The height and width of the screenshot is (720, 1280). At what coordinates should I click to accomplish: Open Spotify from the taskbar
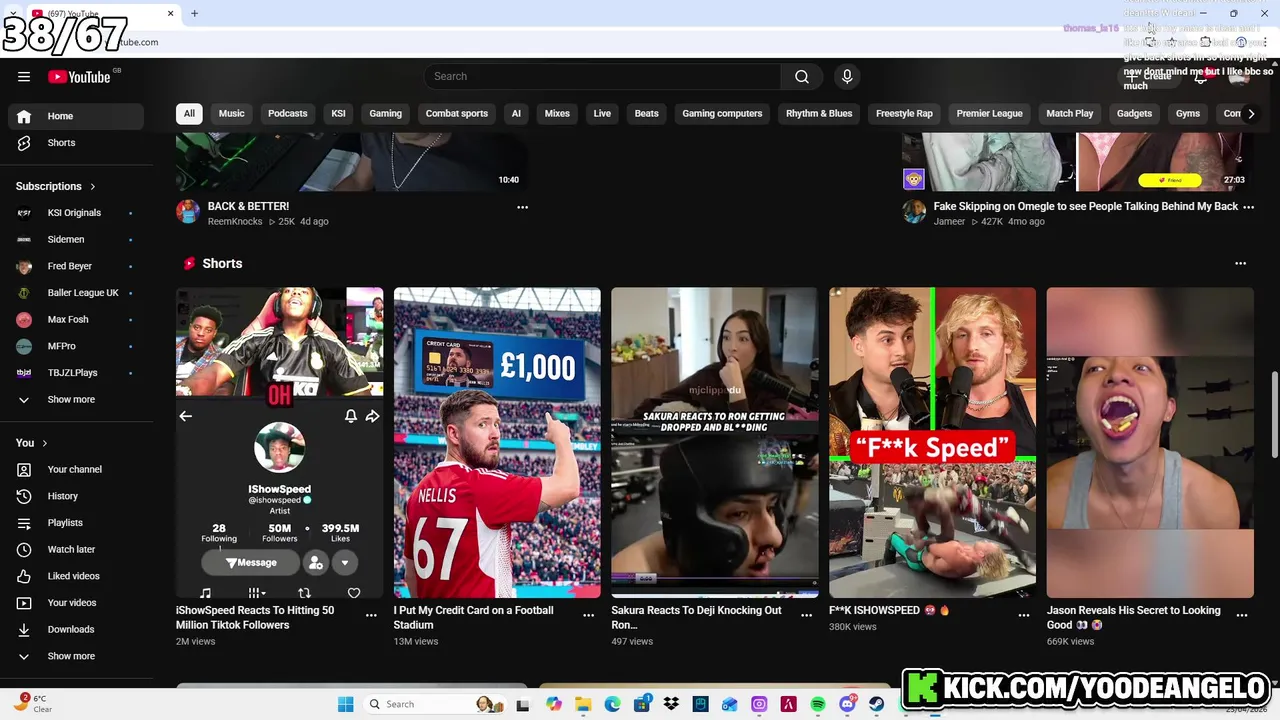818,704
